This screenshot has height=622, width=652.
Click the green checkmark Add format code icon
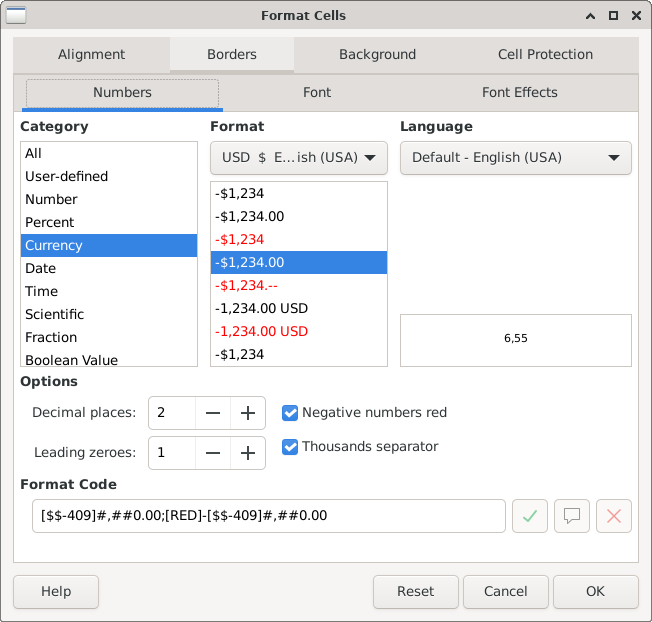pyautogui.click(x=530, y=516)
